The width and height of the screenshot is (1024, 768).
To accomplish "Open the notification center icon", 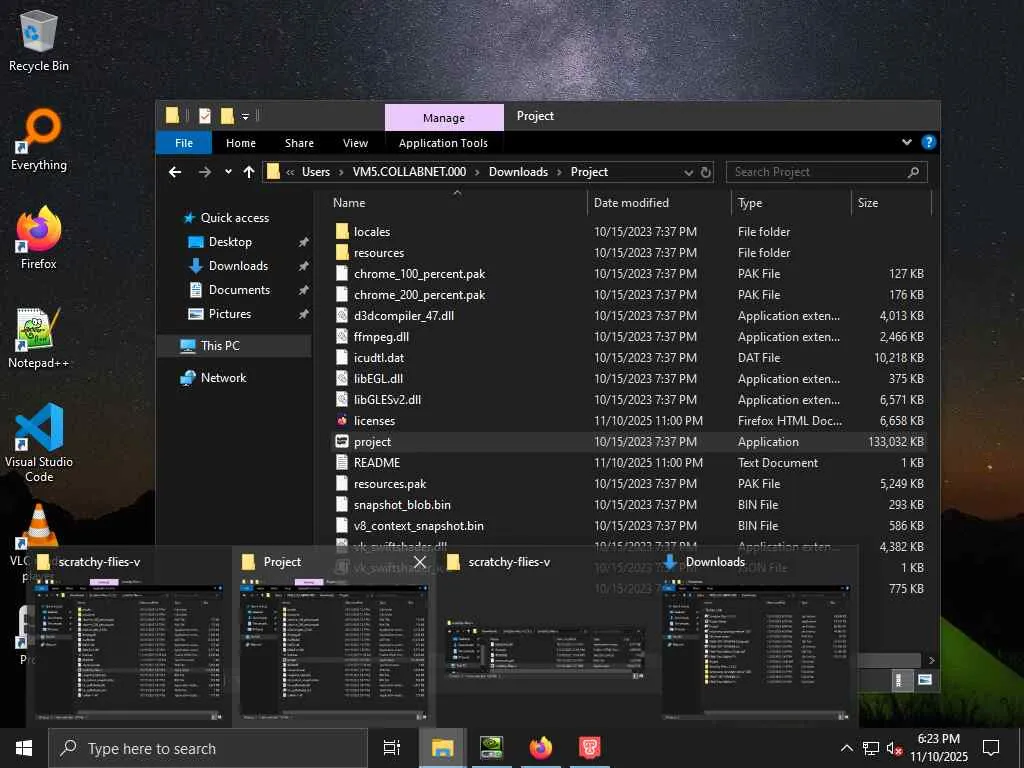I will 991,748.
